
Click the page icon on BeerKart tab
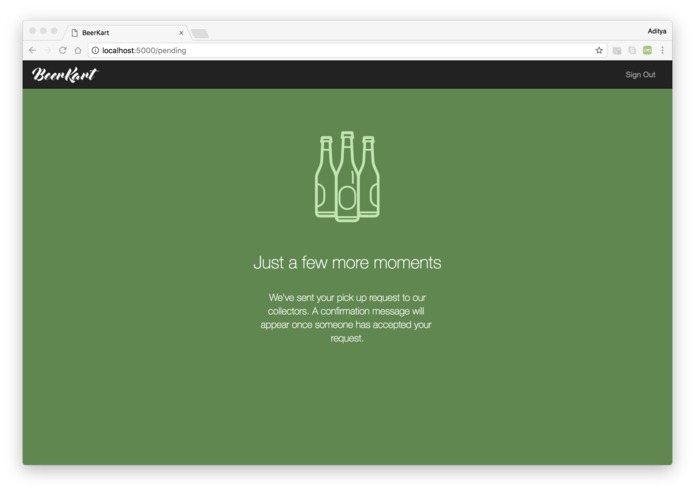[x=74, y=33]
